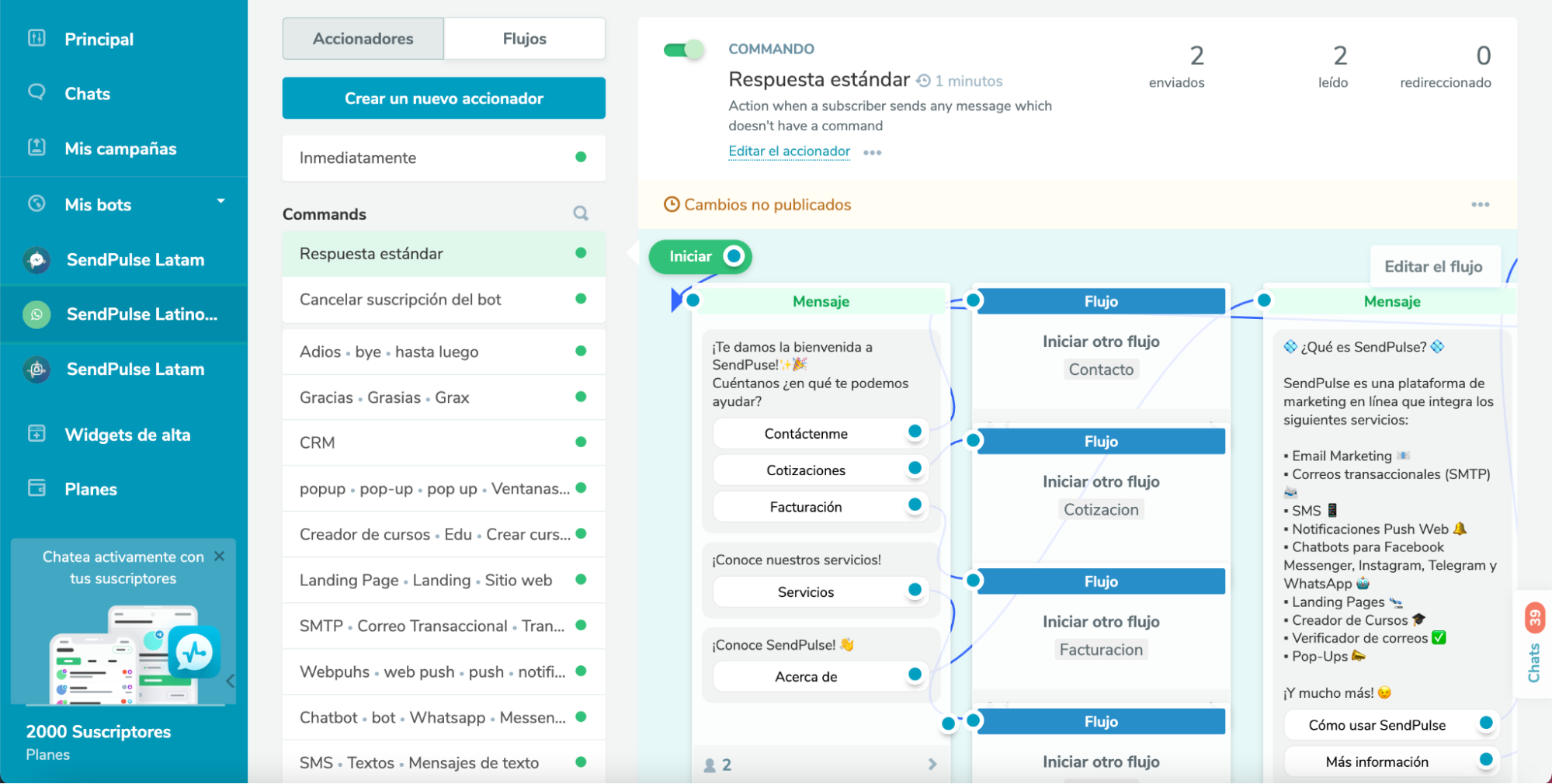Expand the Mis bots dropdown arrow
The height and width of the screenshot is (784, 1552).
(x=221, y=201)
